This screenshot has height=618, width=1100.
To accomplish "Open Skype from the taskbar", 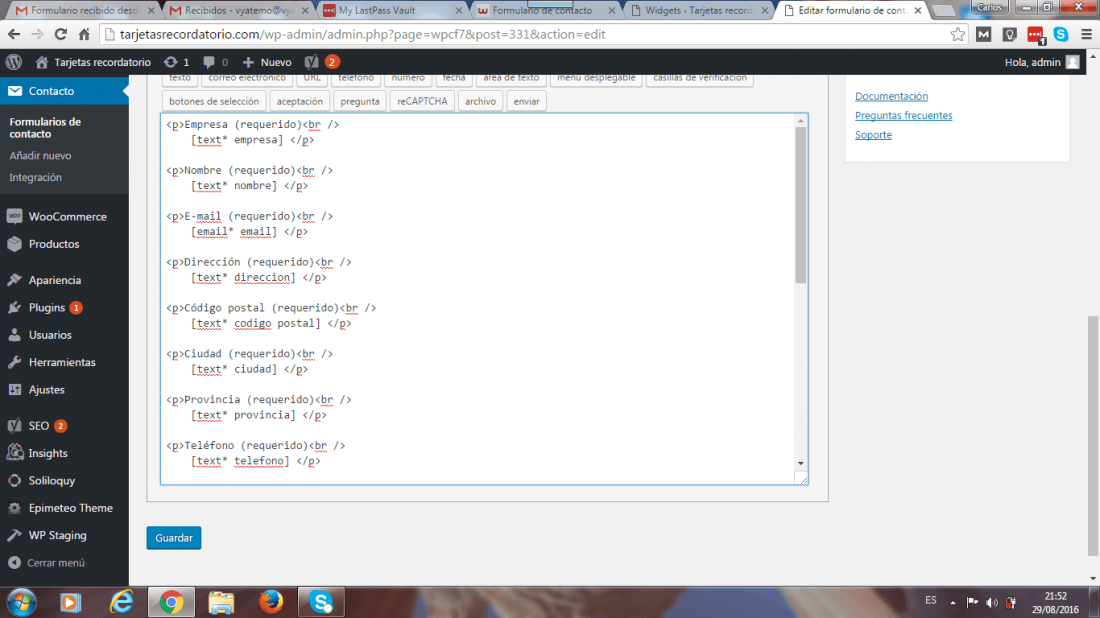I will (x=321, y=602).
